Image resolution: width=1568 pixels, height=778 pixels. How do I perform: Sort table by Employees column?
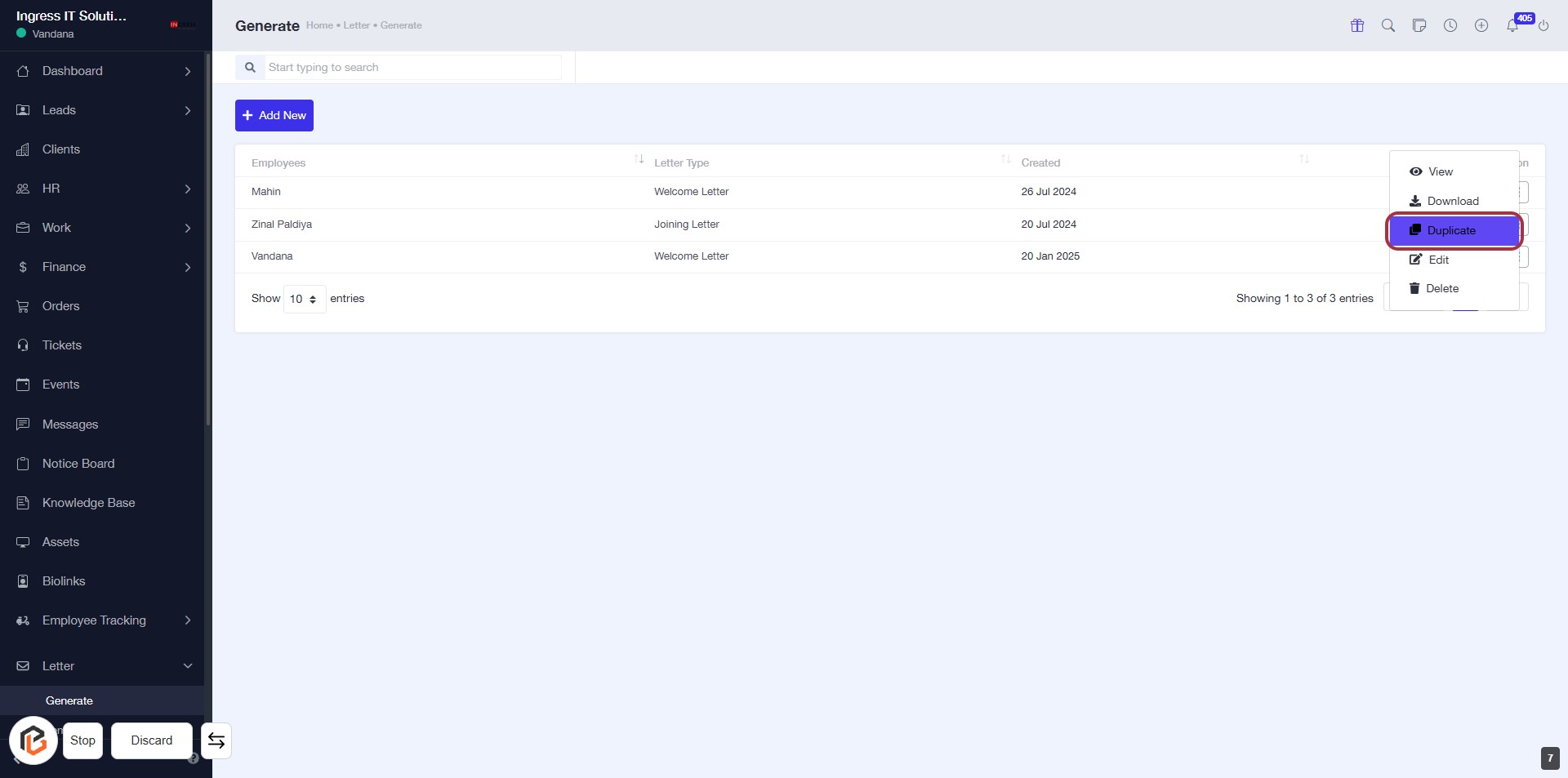[x=639, y=159]
